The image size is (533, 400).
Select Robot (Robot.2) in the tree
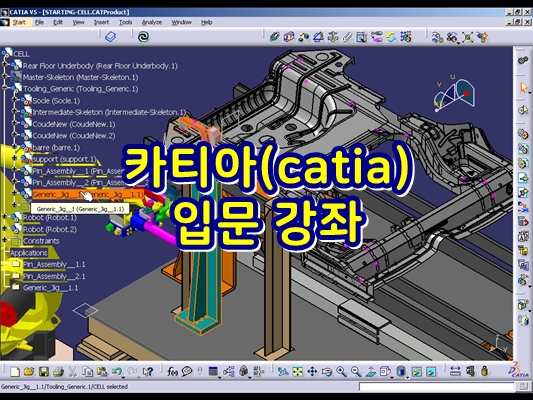coord(50,229)
